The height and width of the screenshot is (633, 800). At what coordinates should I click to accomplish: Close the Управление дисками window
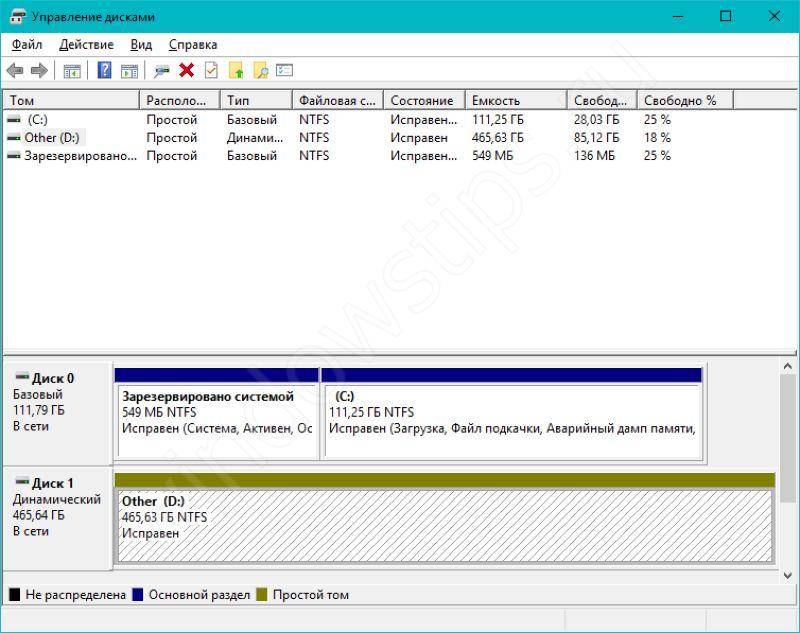coord(774,16)
